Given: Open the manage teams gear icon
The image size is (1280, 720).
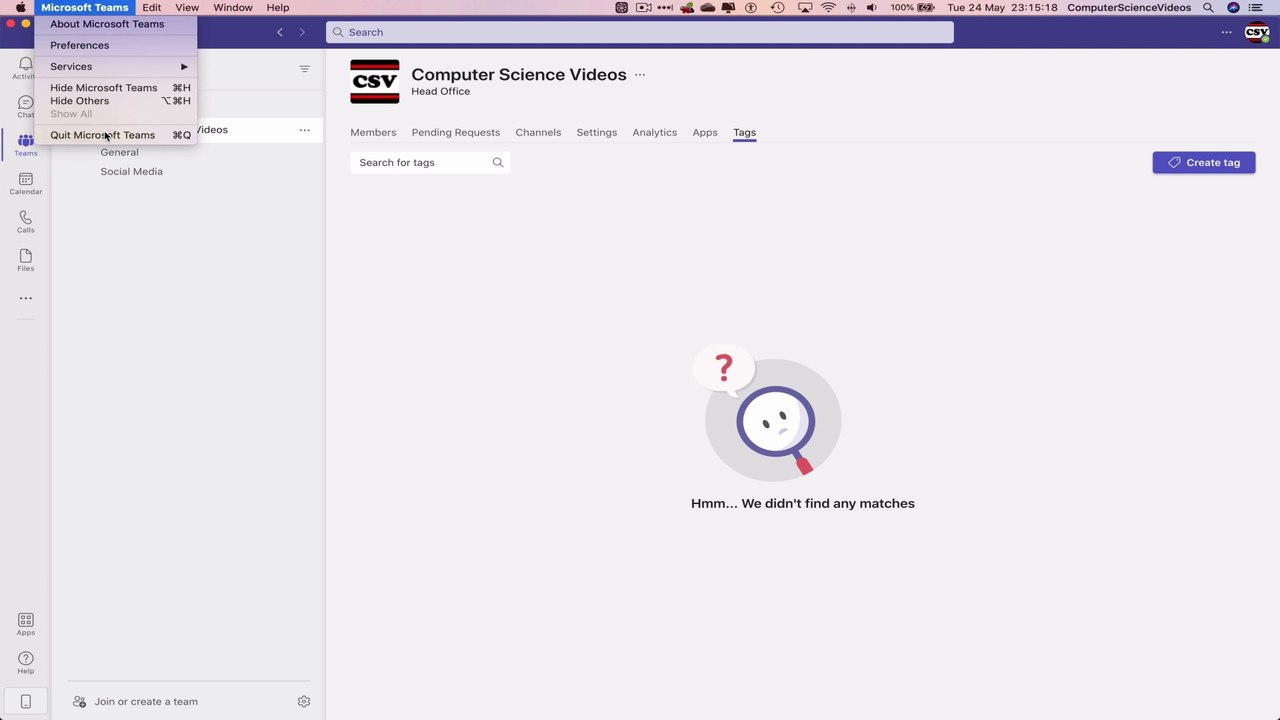Looking at the screenshot, I should tap(304, 702).
